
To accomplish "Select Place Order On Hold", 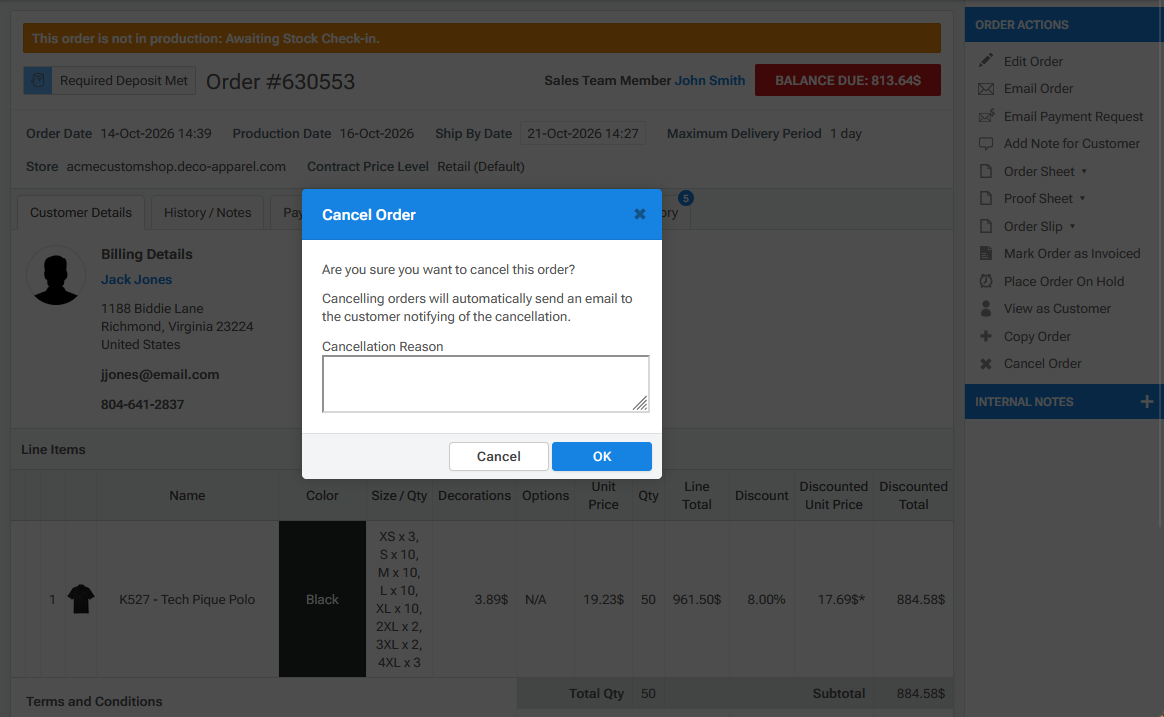I will click(1063, 281).
